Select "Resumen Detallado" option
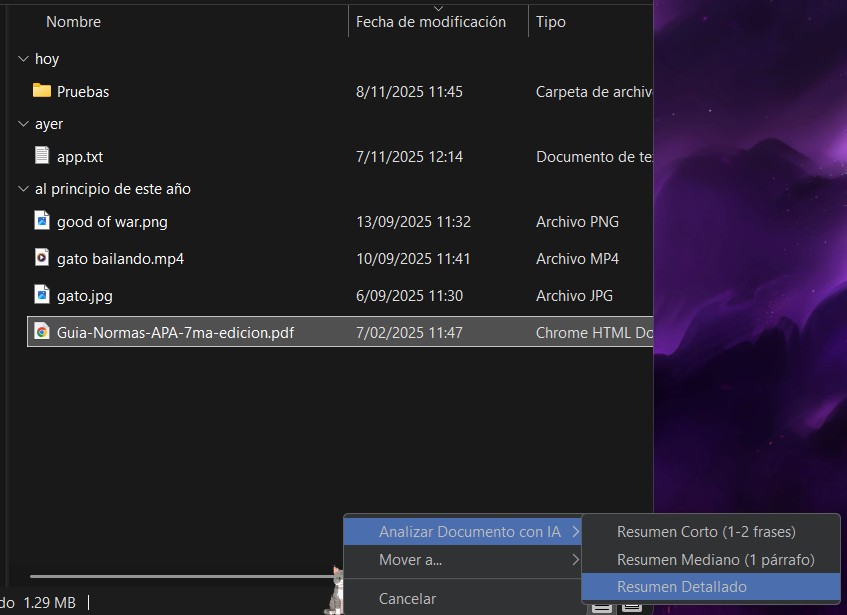Screen dimensions: 847x615 point(681,587)
